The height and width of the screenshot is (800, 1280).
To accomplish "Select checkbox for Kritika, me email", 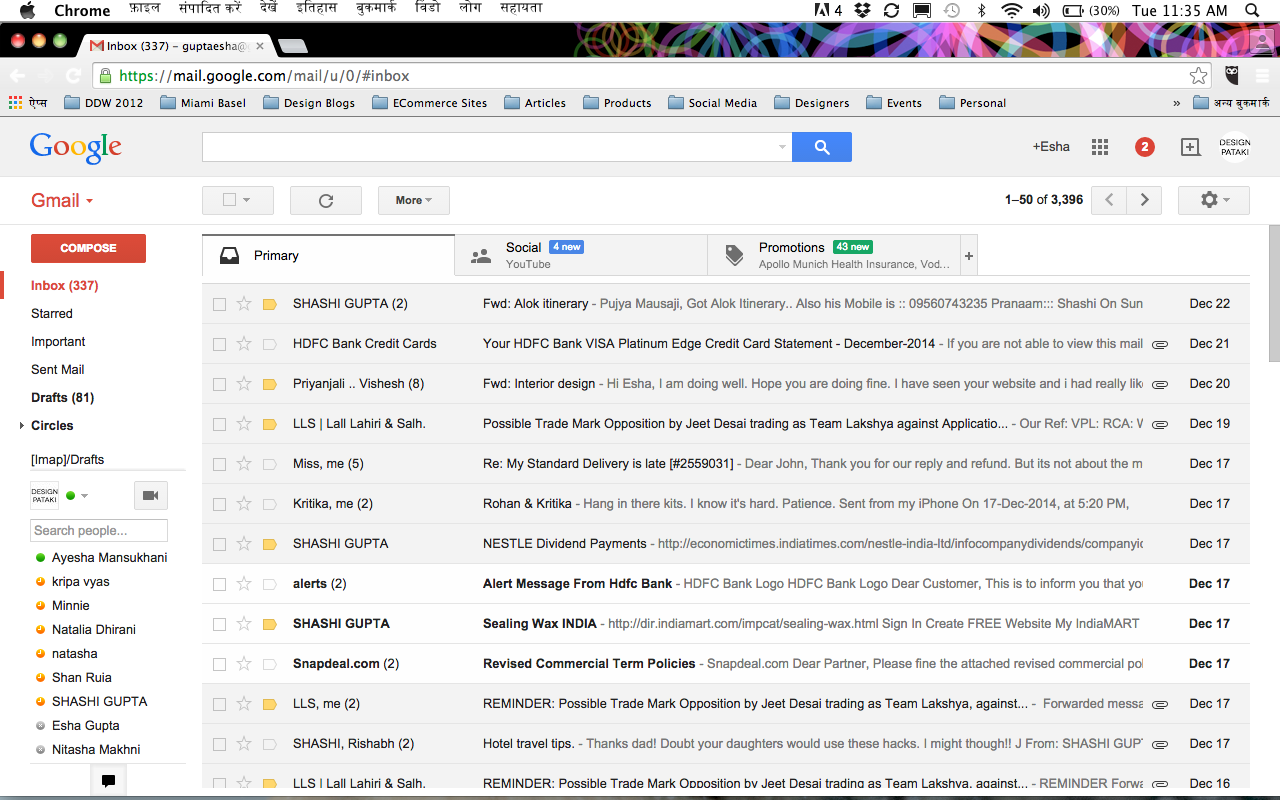I will pyautogui.click(x=219, y=504).
